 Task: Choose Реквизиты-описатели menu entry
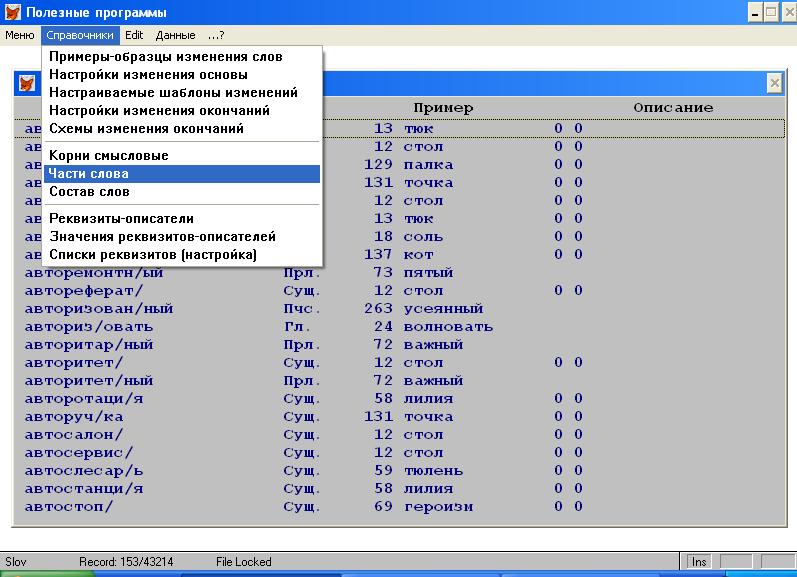click(182, 219)
